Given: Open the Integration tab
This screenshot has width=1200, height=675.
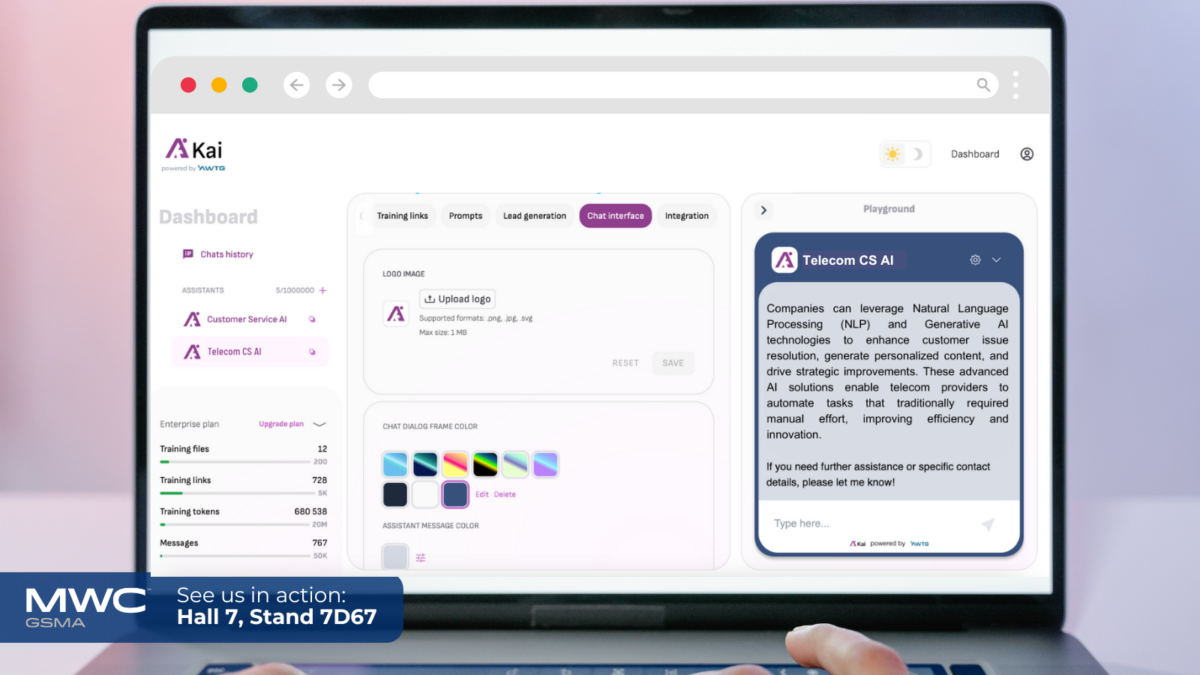Looking at the screenshot, I should coord(687,216).
